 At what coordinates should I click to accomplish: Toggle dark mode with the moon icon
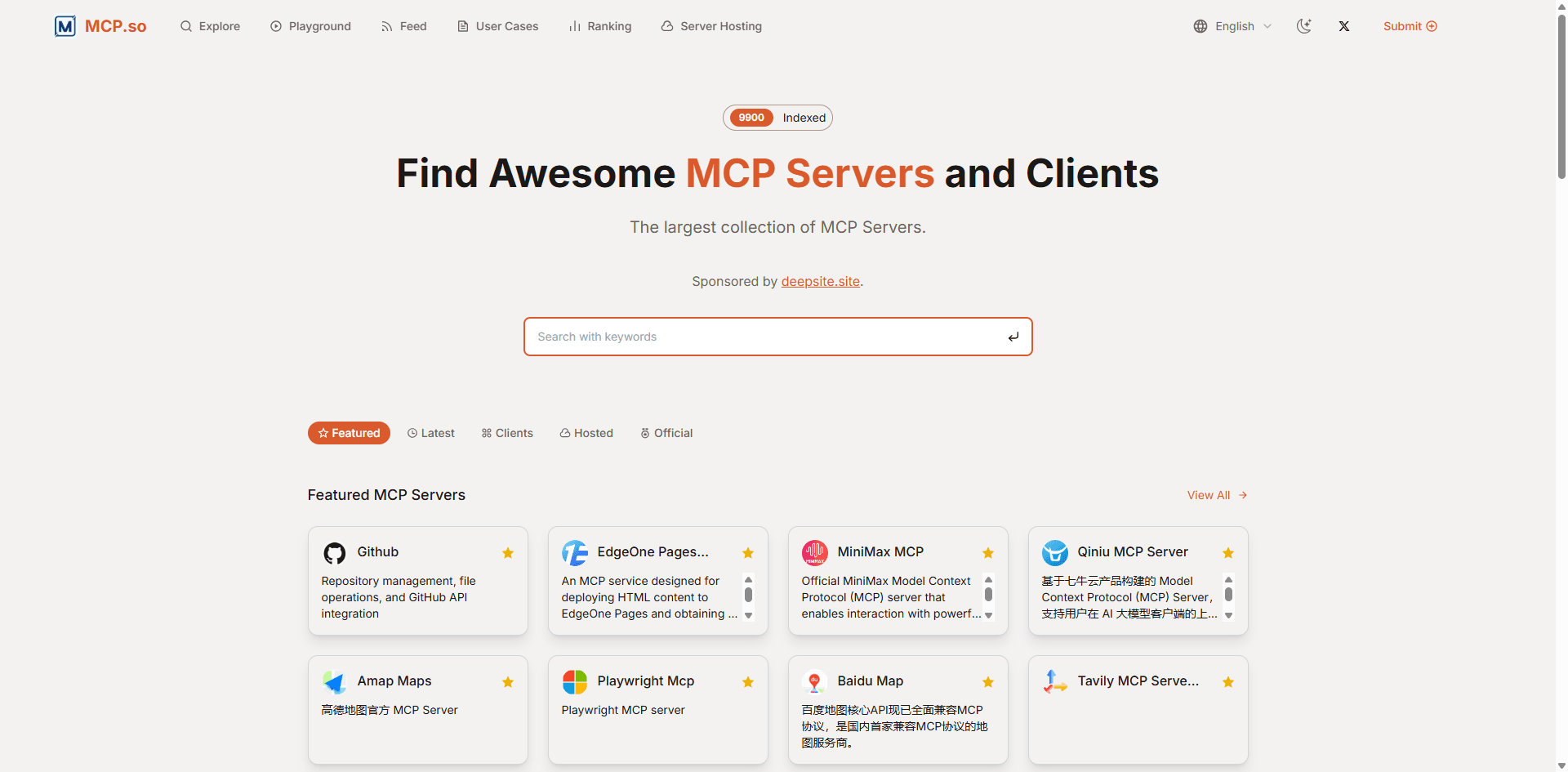[1304, 25]
